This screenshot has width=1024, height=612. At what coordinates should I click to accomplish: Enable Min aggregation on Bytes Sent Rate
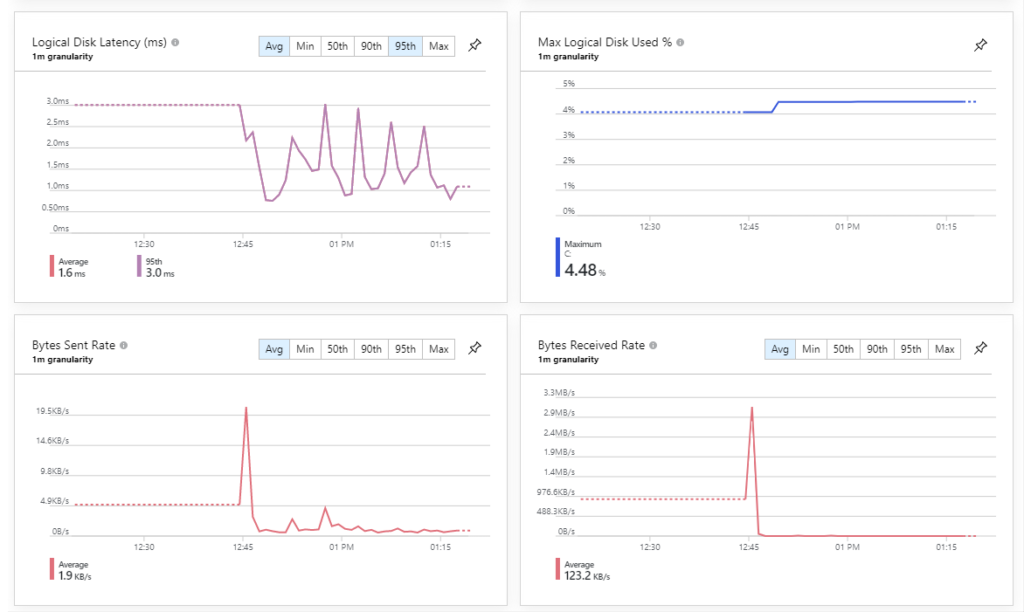(x=305, y=349)
